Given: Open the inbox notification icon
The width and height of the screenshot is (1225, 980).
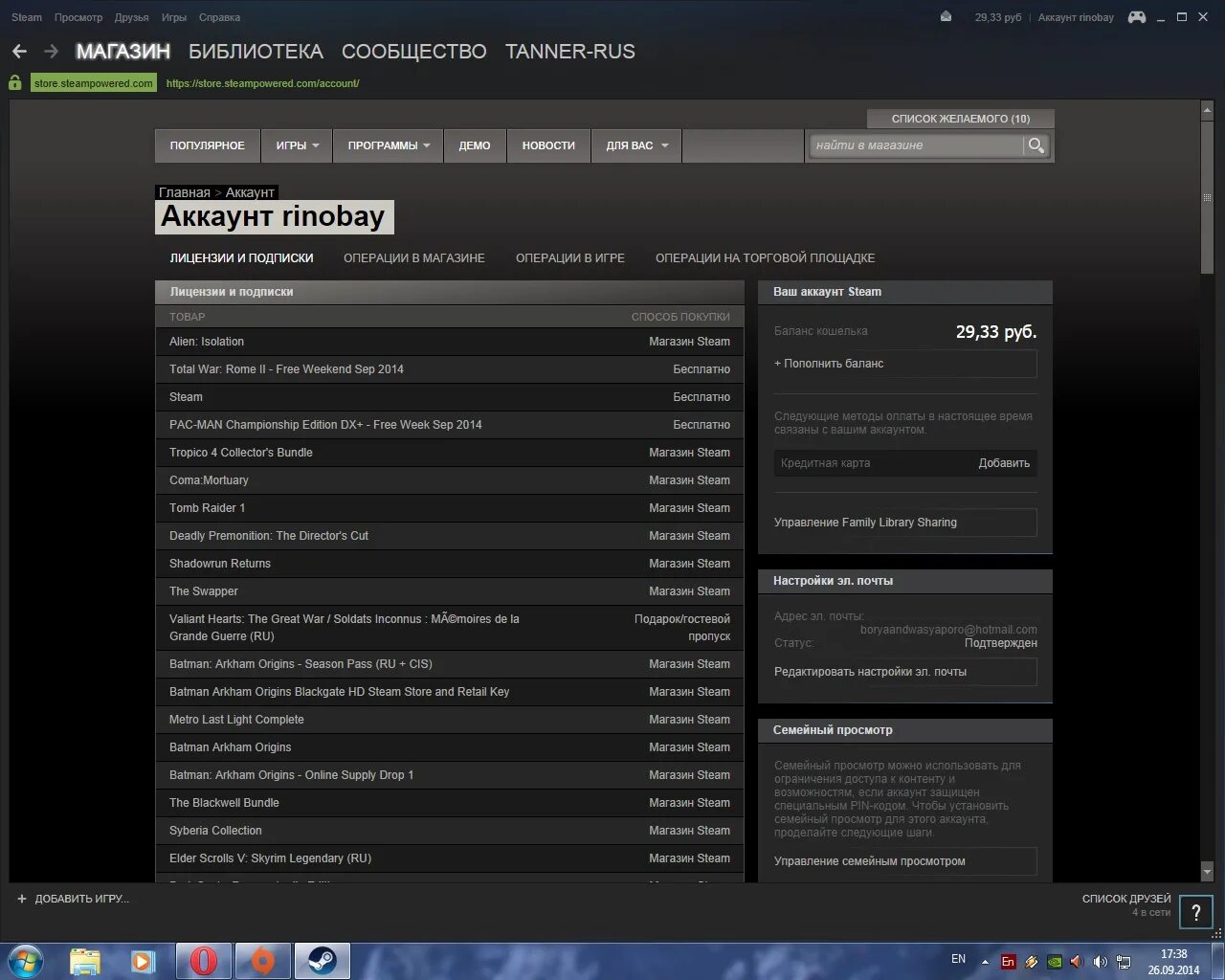Looking at the screenshot, I should [946, 17].
